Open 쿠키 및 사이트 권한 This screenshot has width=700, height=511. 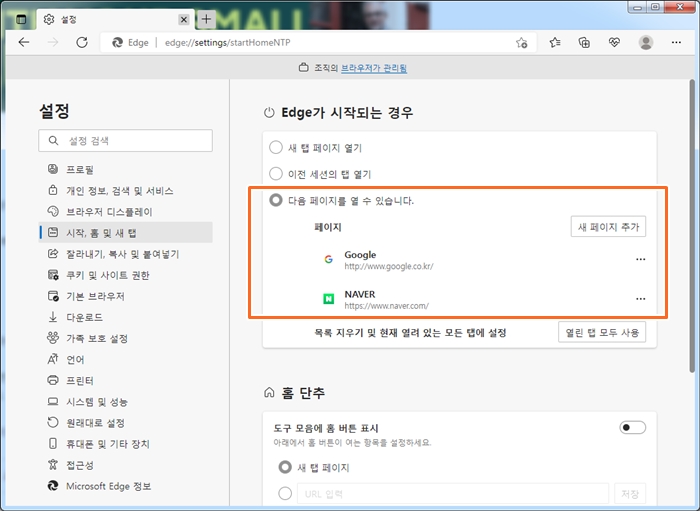point(125,275)
